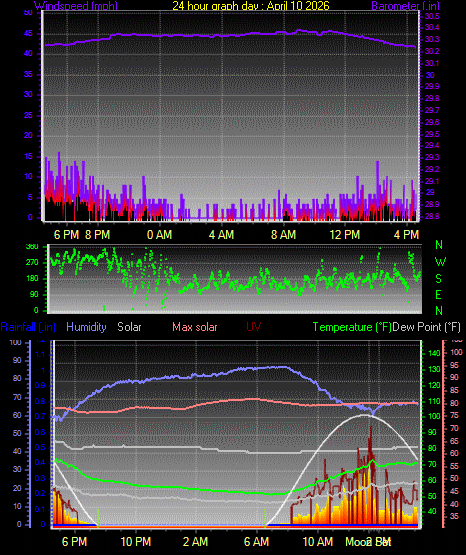Viewport: 466px width, 555px height.
Task: Click 0.9 on the Rainfall axis
Action: point(40,385)
